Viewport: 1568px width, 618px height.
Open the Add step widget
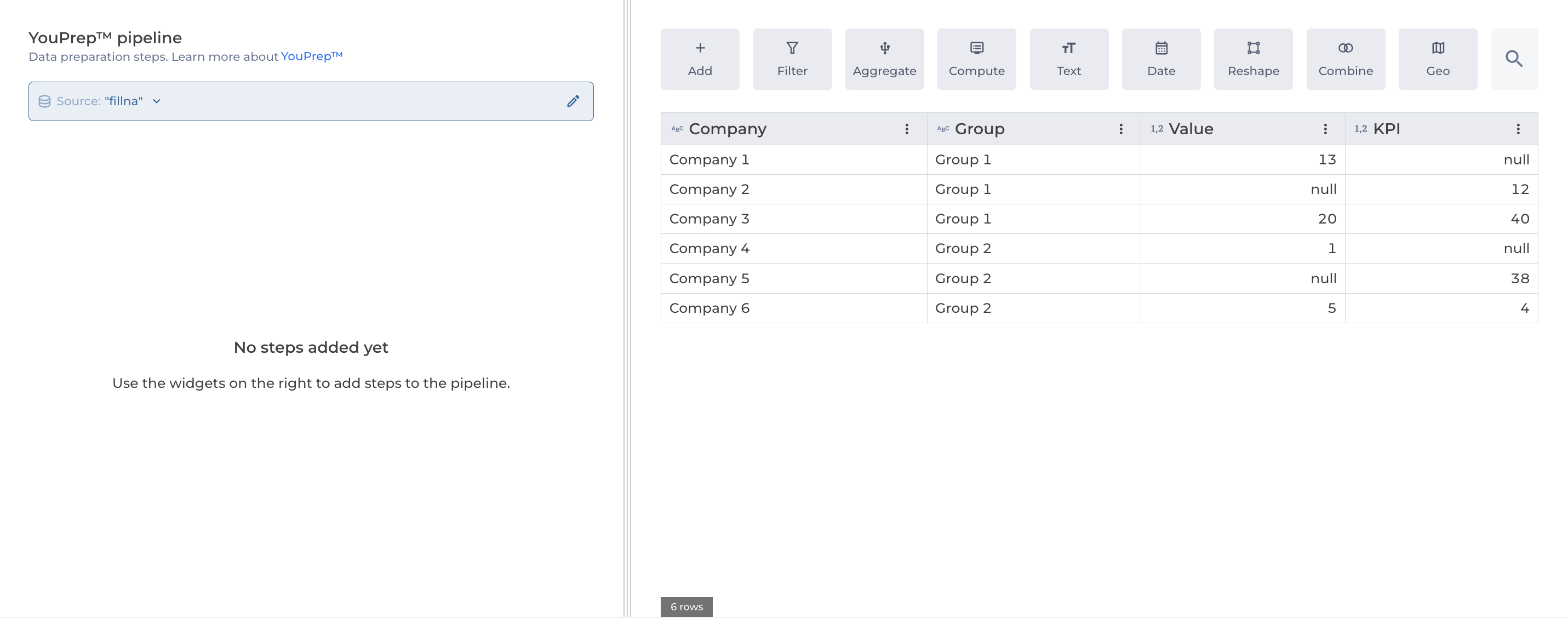pyautogui.click(x=700, y=59)
